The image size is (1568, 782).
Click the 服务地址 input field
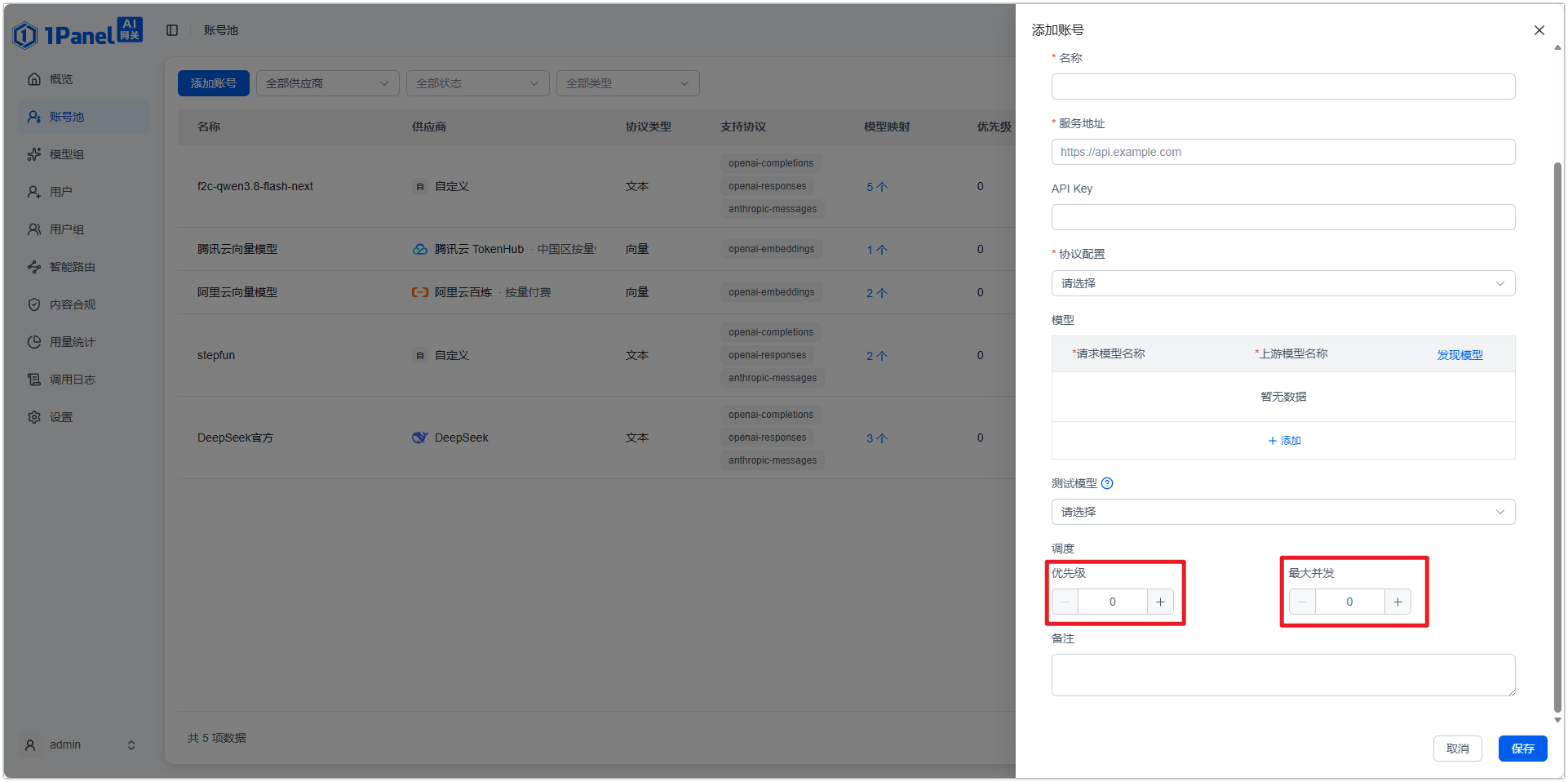(1283, 152)
